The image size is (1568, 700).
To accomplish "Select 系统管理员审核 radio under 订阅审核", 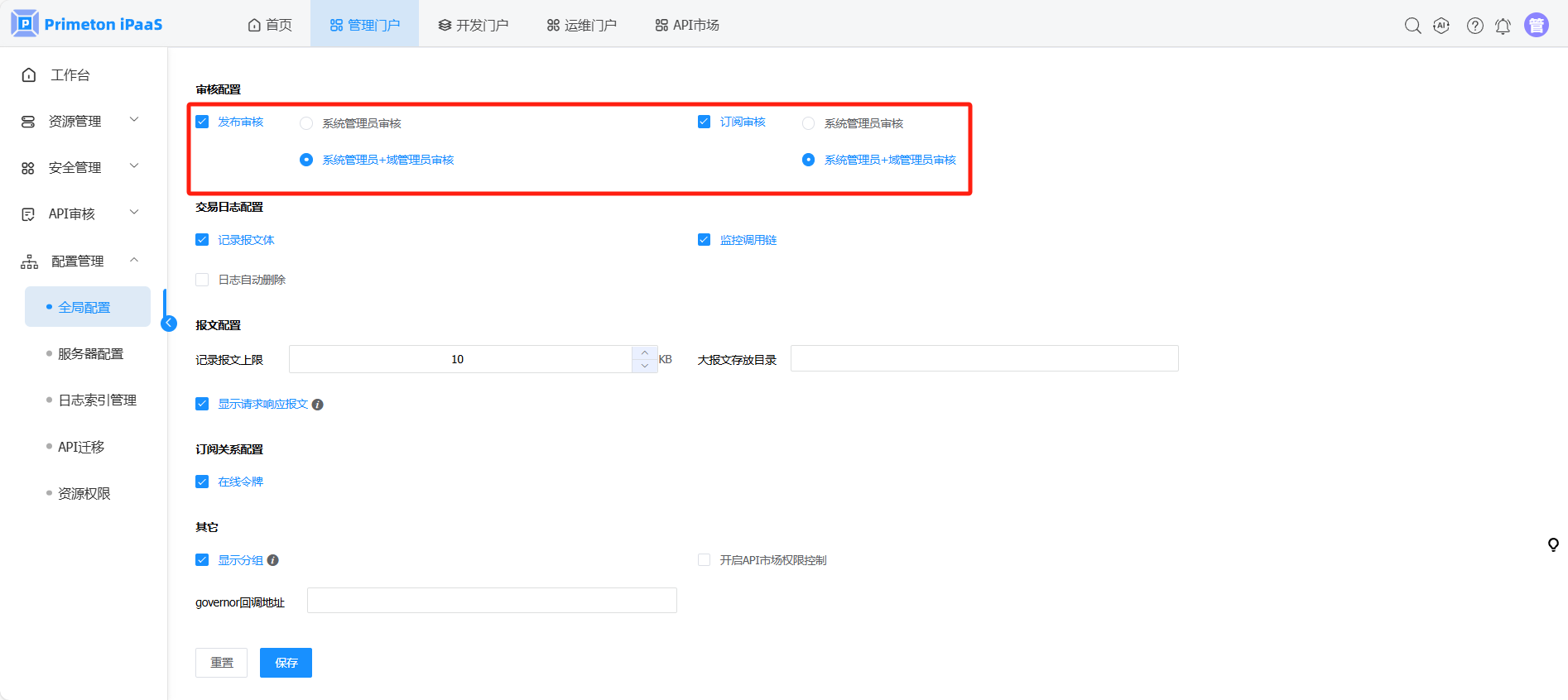I will pos(808,123).
